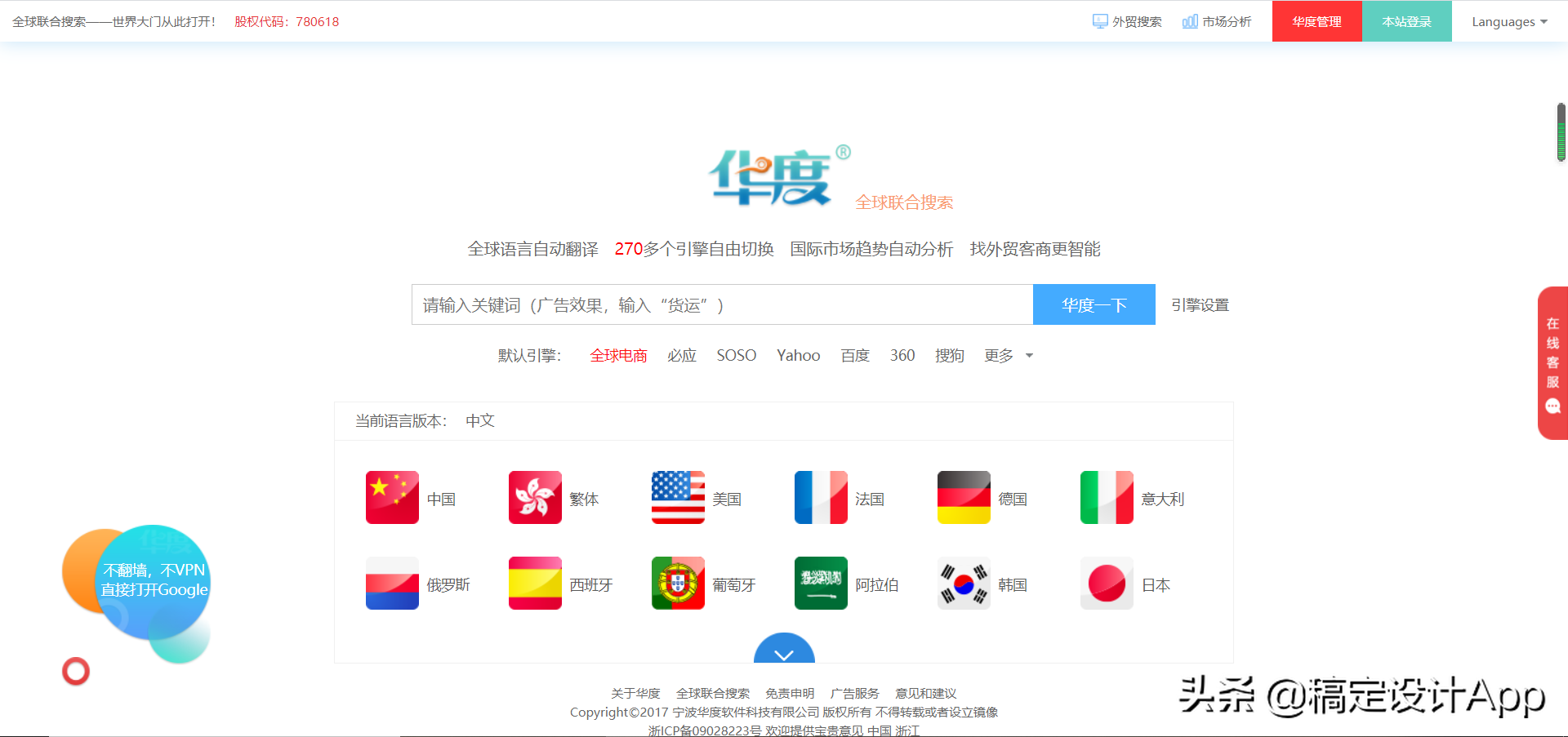Click the Russia flag icon
The width and height of the screenshot is (1568, 737).
click(392, 583)
